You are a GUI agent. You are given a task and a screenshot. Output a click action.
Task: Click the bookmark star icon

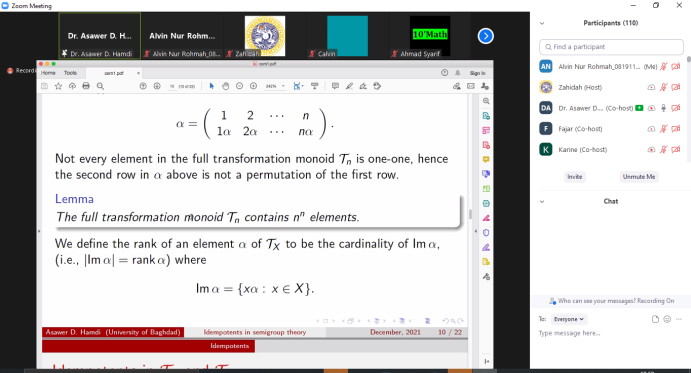(58, 86)
